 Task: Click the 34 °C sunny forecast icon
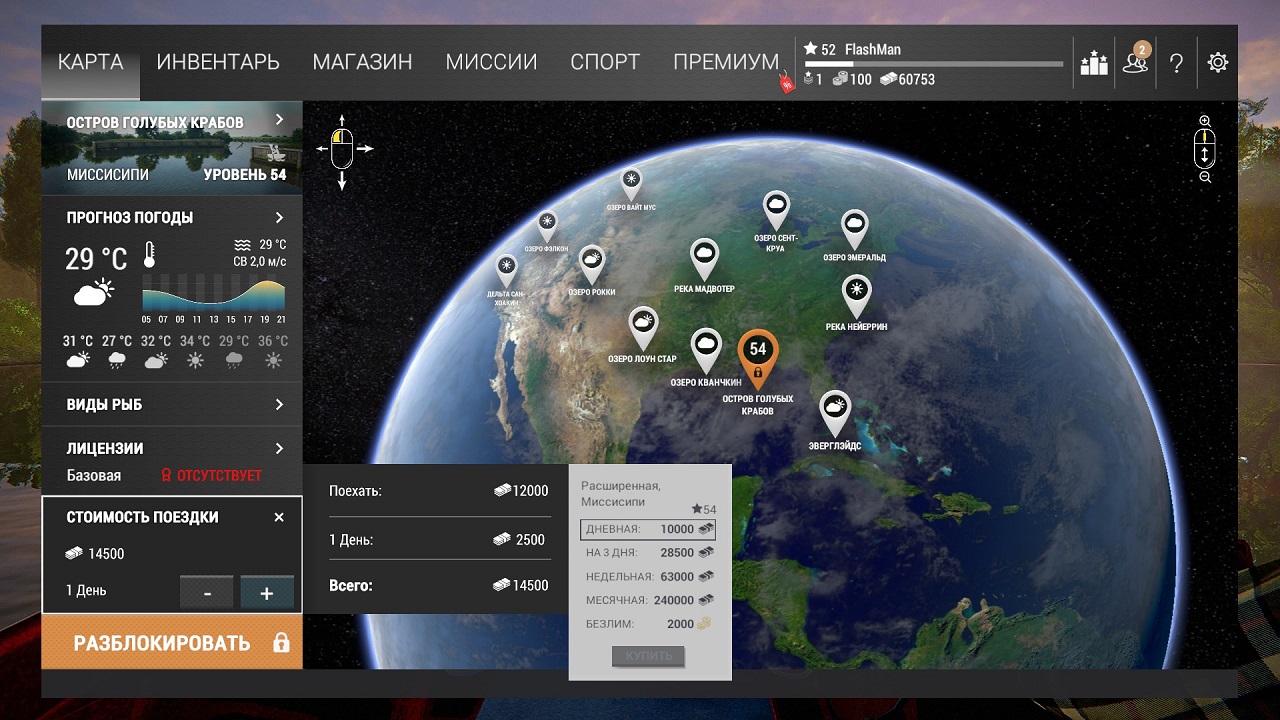(195, 360)
